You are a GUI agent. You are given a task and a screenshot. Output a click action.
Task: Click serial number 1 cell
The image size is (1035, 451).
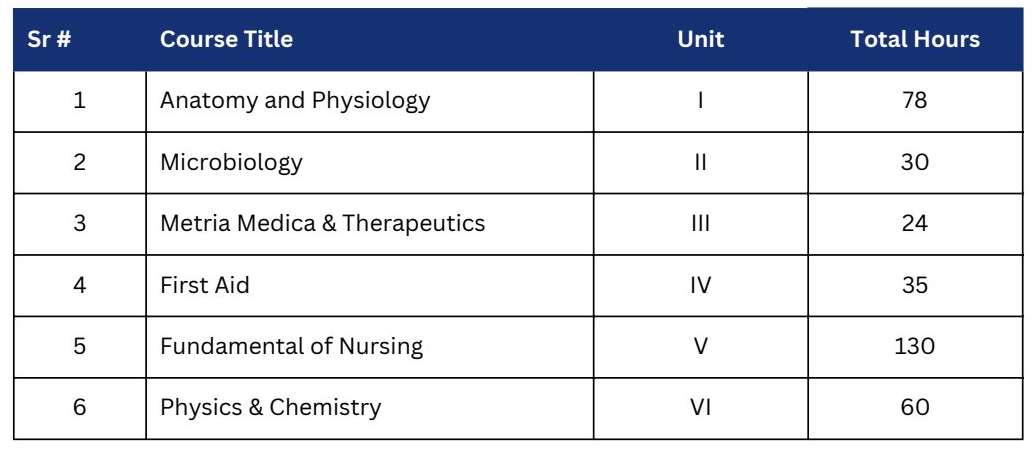point(79,101)
